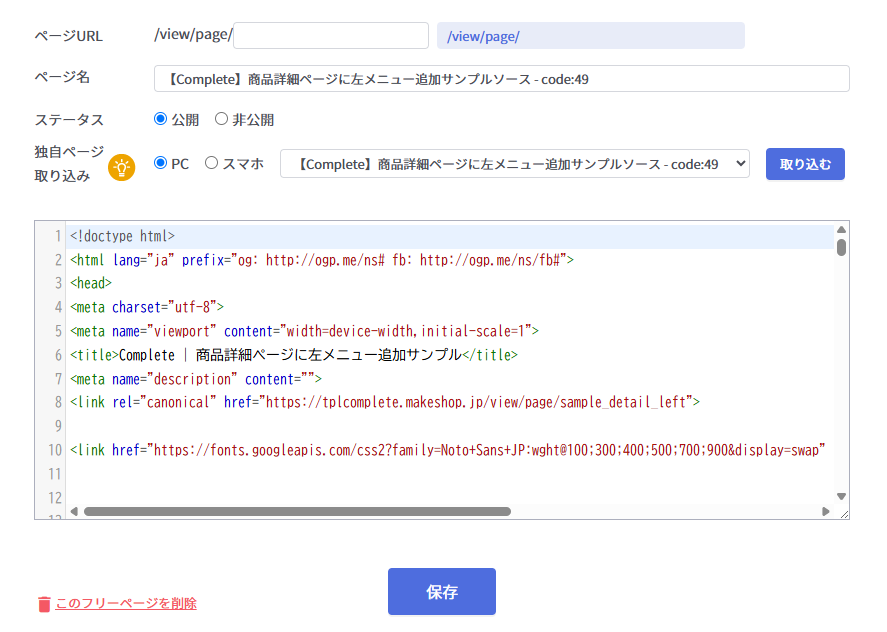Image resolution: width=887 pixels, height=632 pixels.
Task: Click the meta name="viewport" line
Action: 304,331
